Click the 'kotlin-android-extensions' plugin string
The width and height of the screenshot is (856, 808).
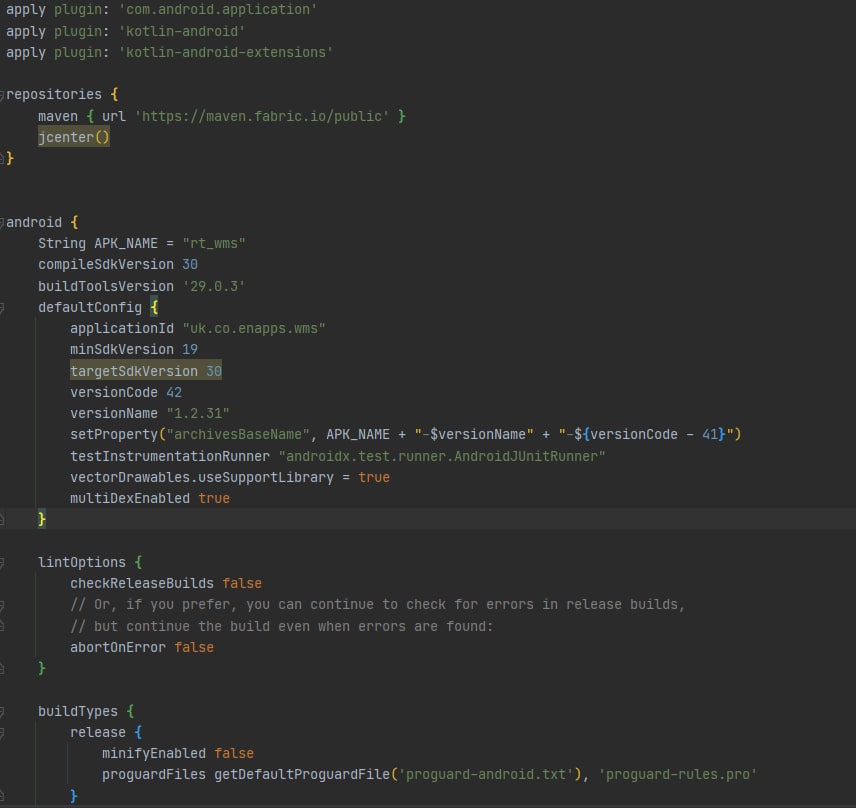tap(226, 52)
